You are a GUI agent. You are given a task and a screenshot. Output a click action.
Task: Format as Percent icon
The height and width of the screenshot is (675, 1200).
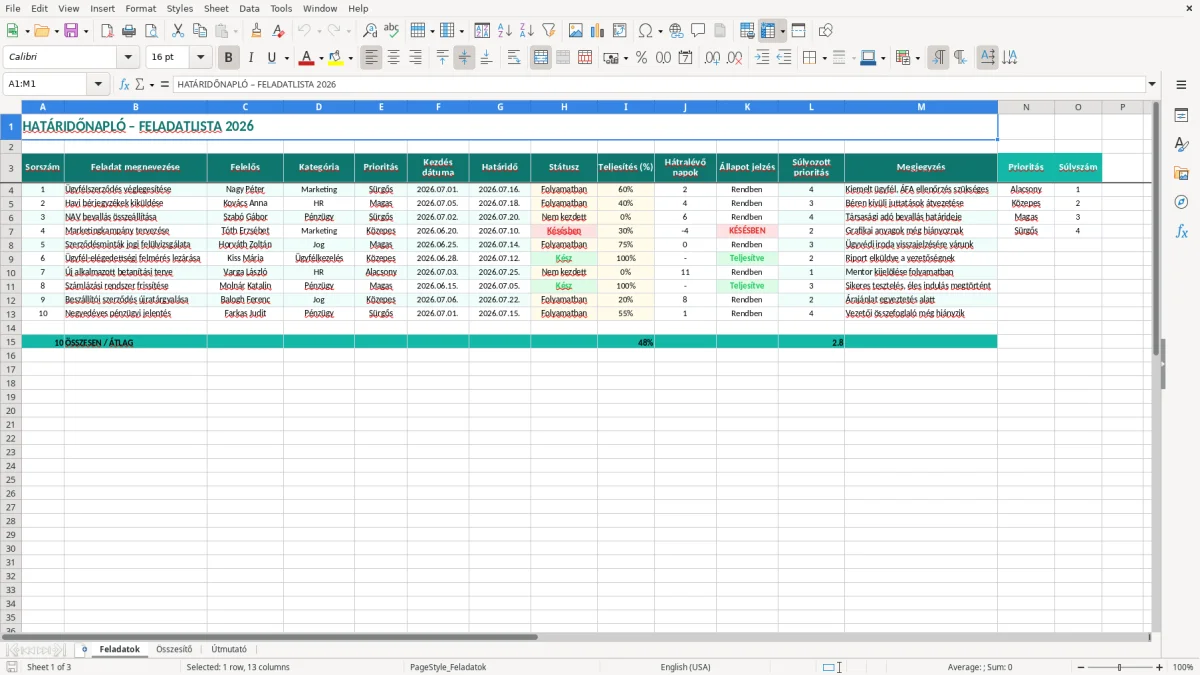tap(642, 58)
